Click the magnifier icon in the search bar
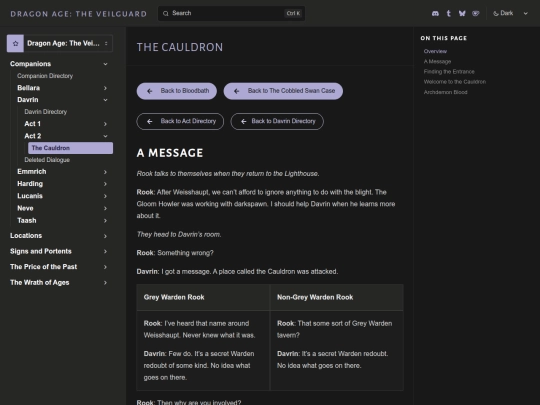Image resolution: width=540 pixels, height=405 pixels. point(166,13)
